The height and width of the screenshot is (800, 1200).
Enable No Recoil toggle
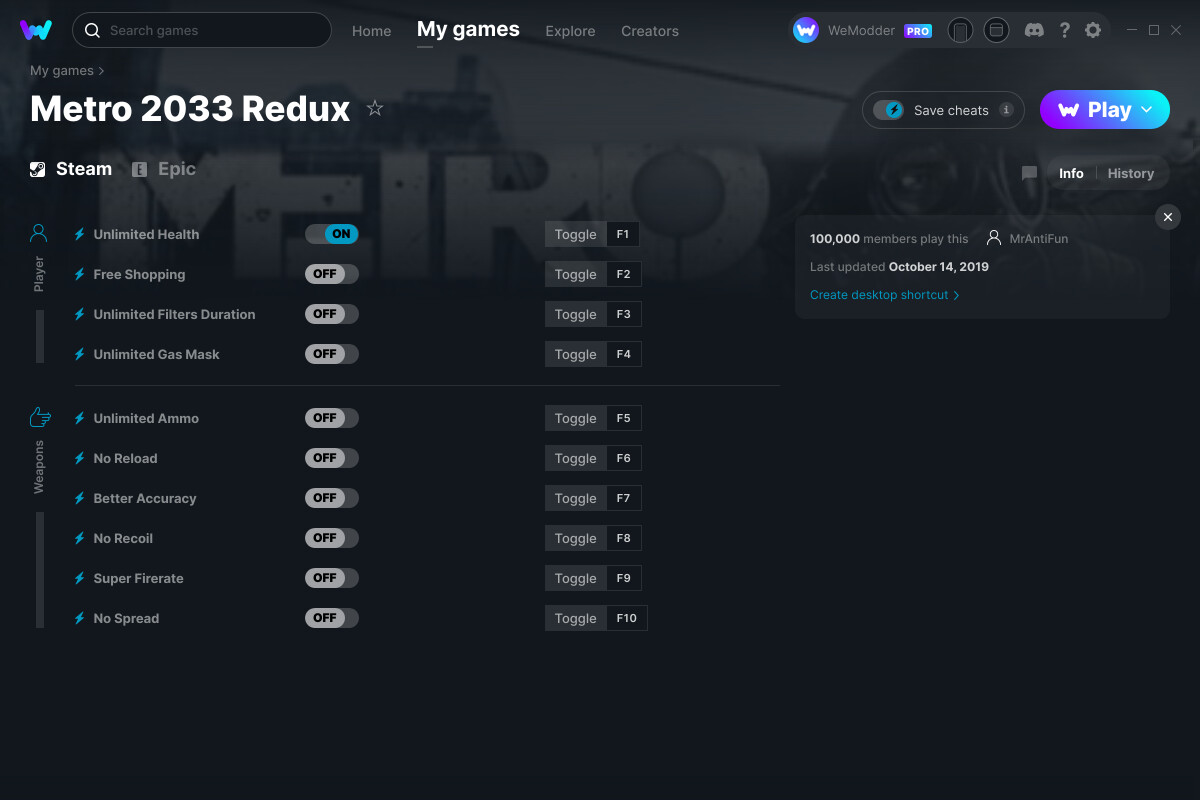click(x=332, y=538)
